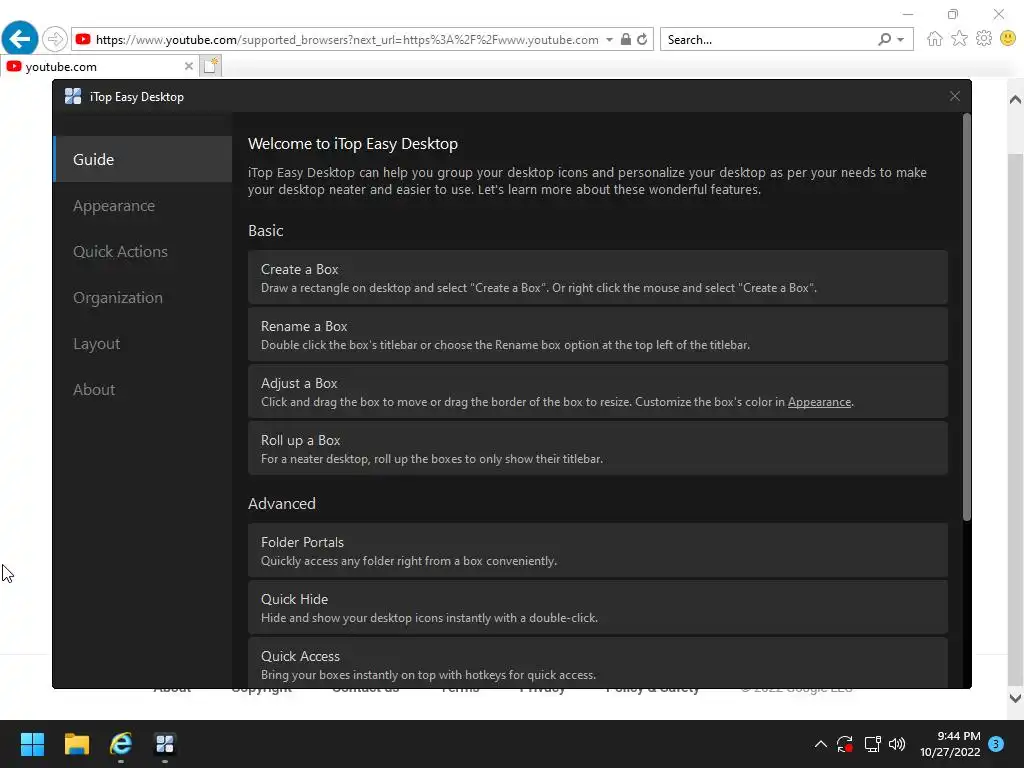Click the browser page scroll up arrow

click(x=1015, y=100)
